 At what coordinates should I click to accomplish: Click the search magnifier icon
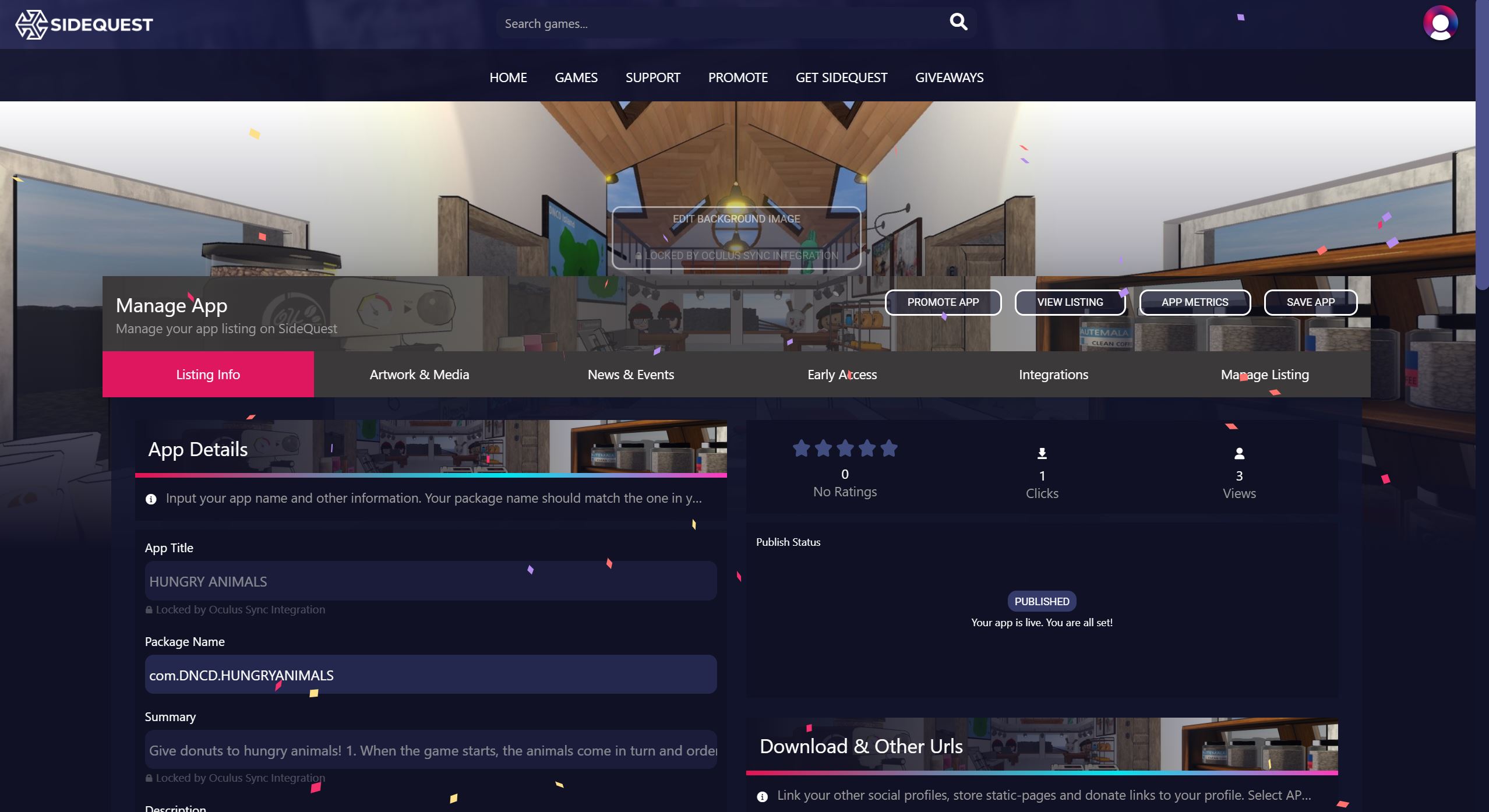point(958,22)
